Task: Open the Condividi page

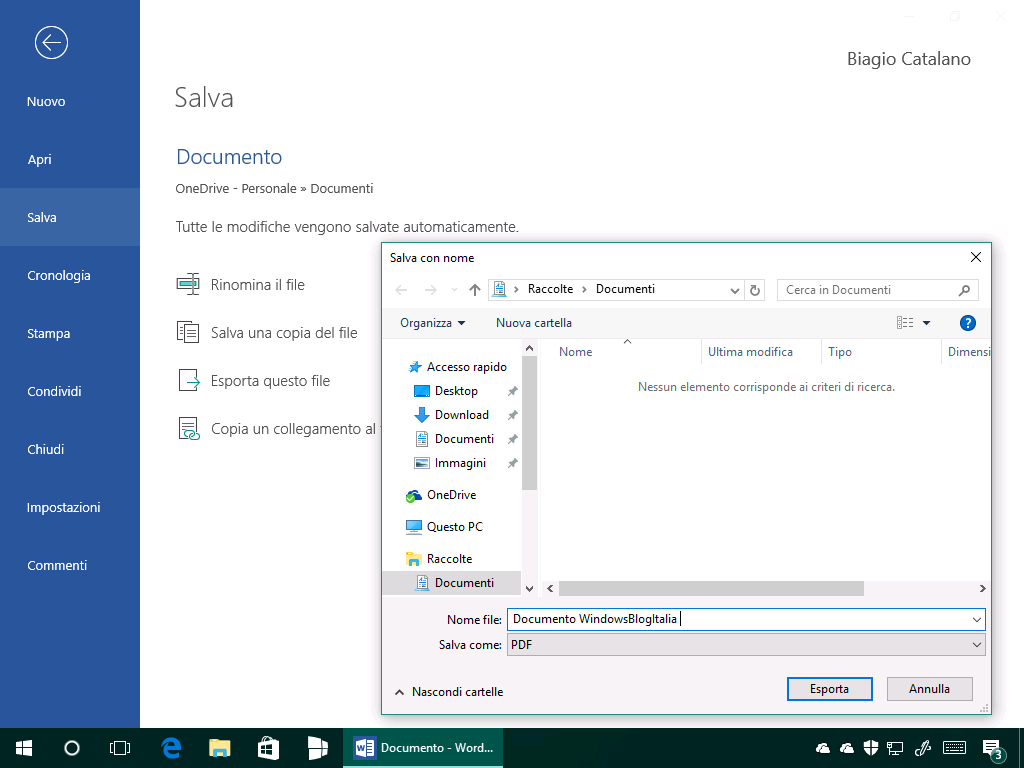Action: [70, 391]
